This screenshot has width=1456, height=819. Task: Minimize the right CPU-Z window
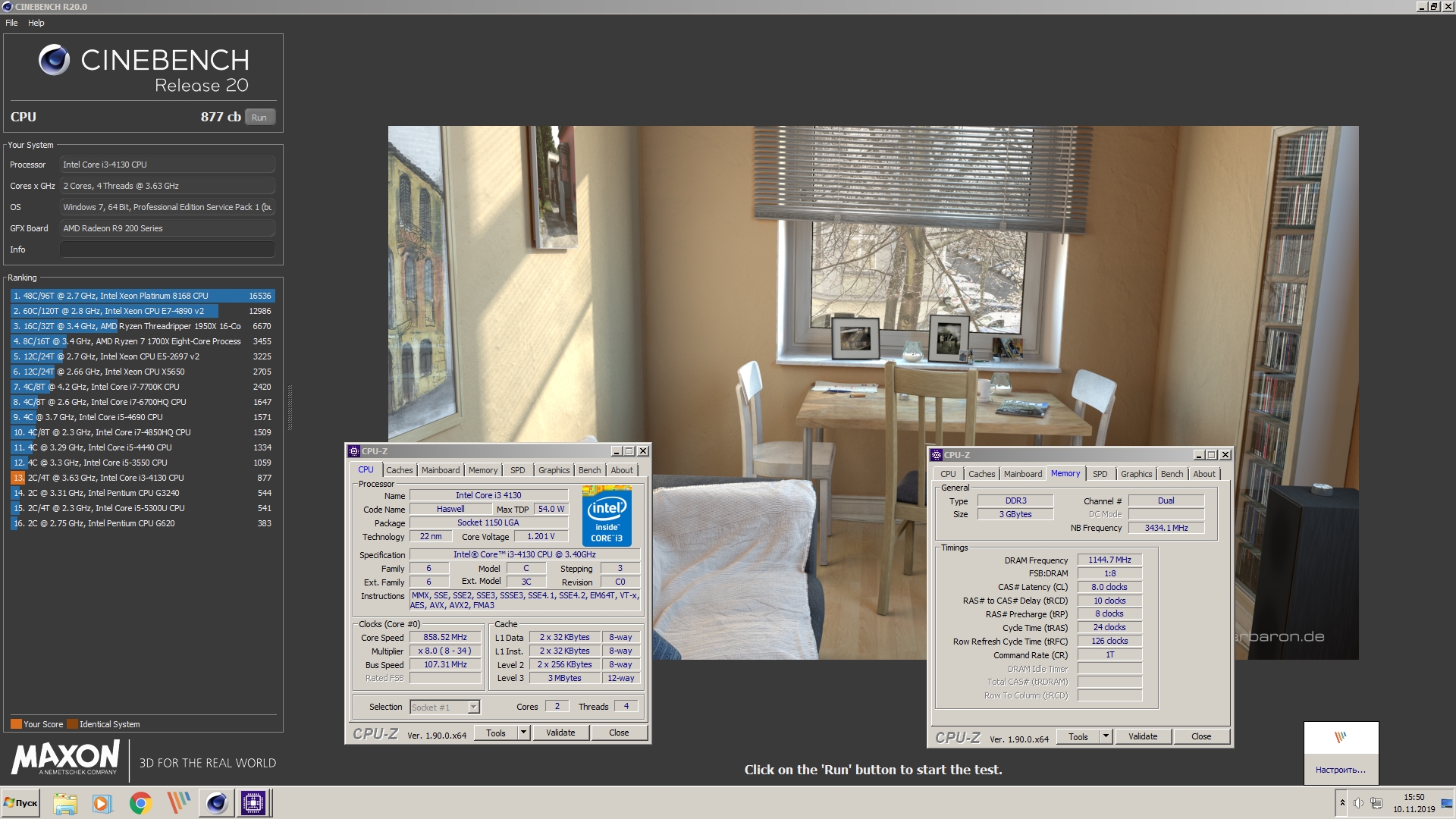coord(1199,455)
